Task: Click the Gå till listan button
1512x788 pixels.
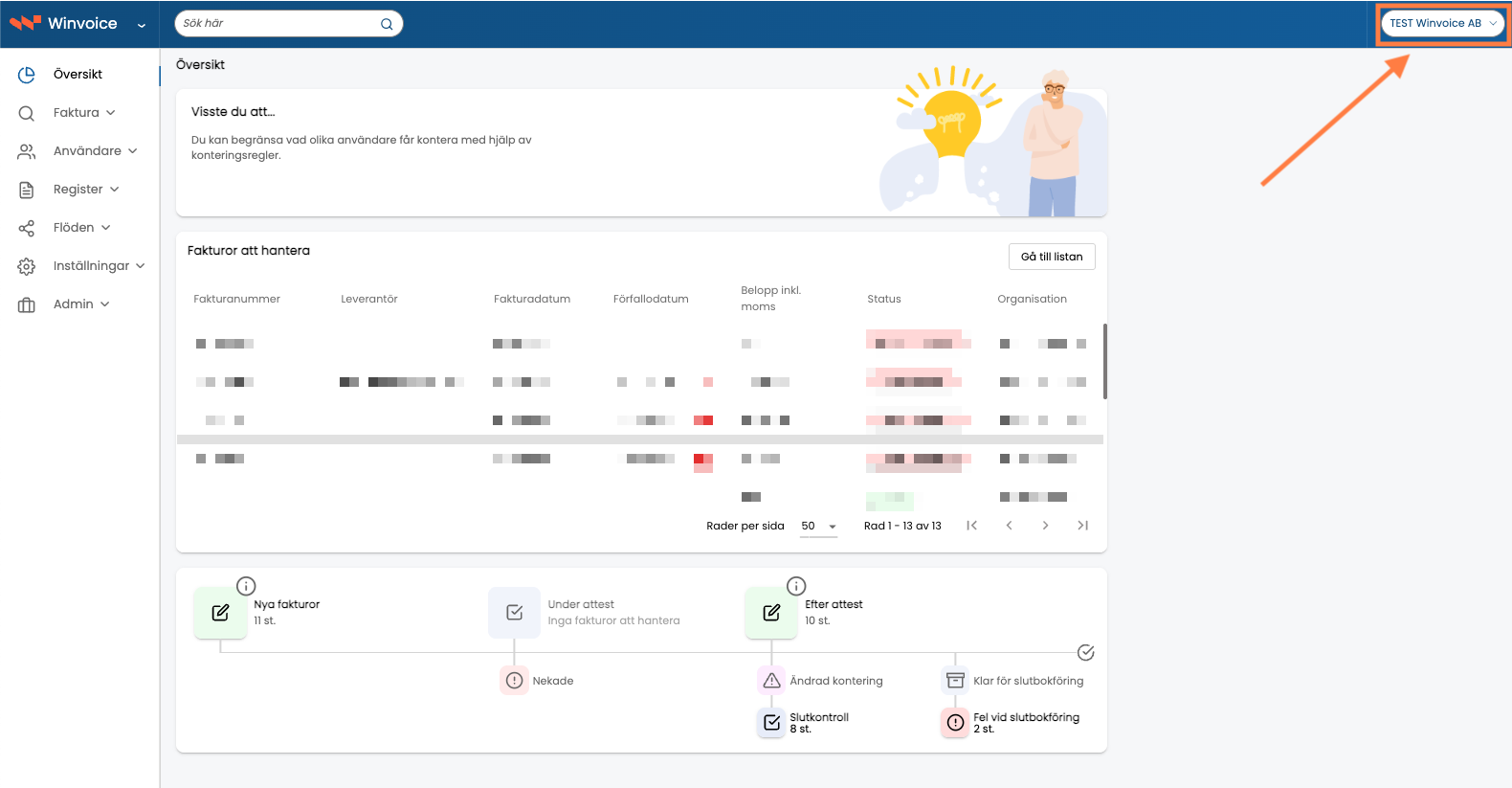Action: point(1052,257)
